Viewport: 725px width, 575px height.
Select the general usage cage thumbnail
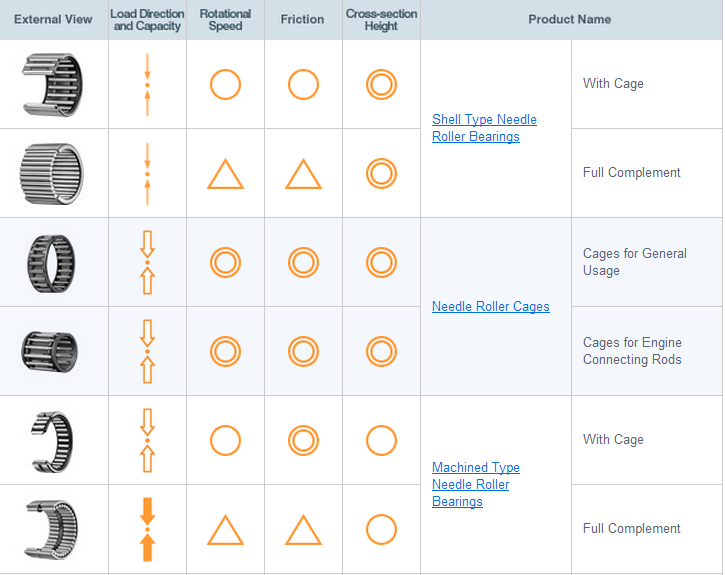52,262
